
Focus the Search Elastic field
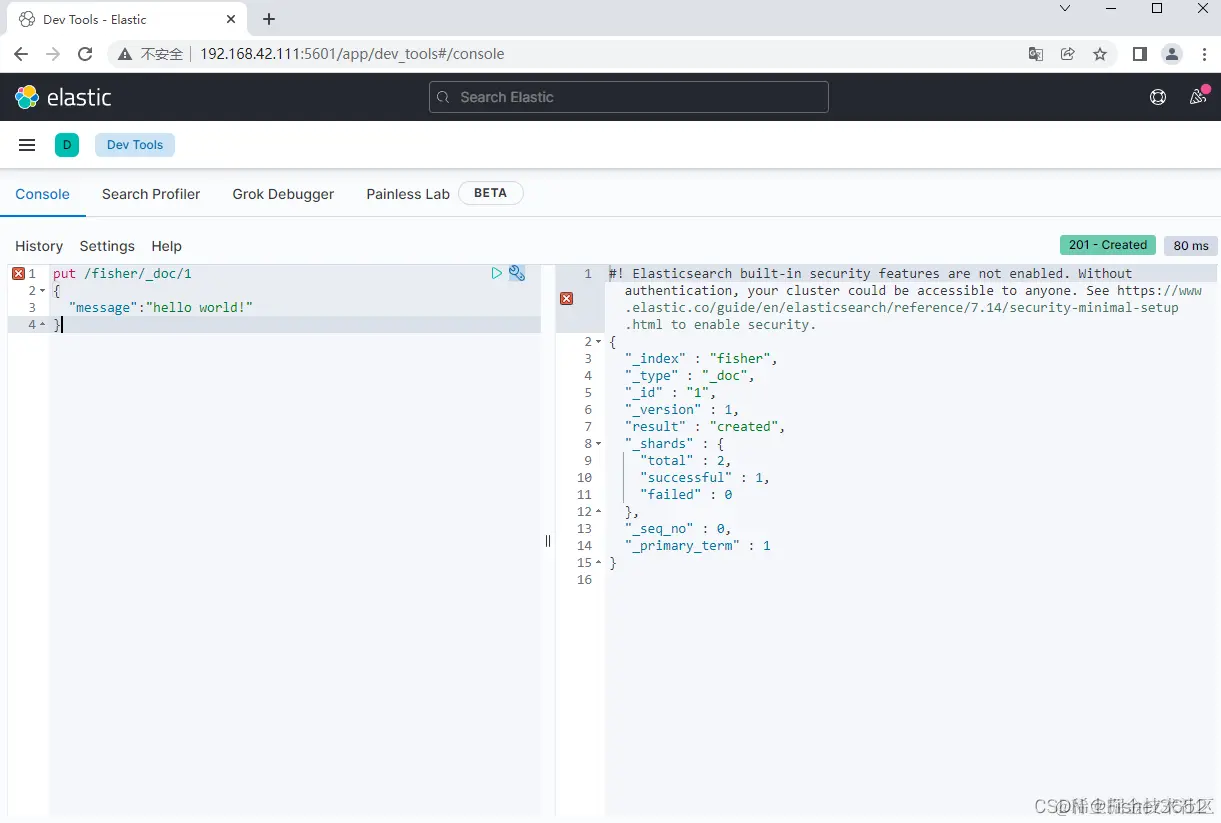click(629, 97)
